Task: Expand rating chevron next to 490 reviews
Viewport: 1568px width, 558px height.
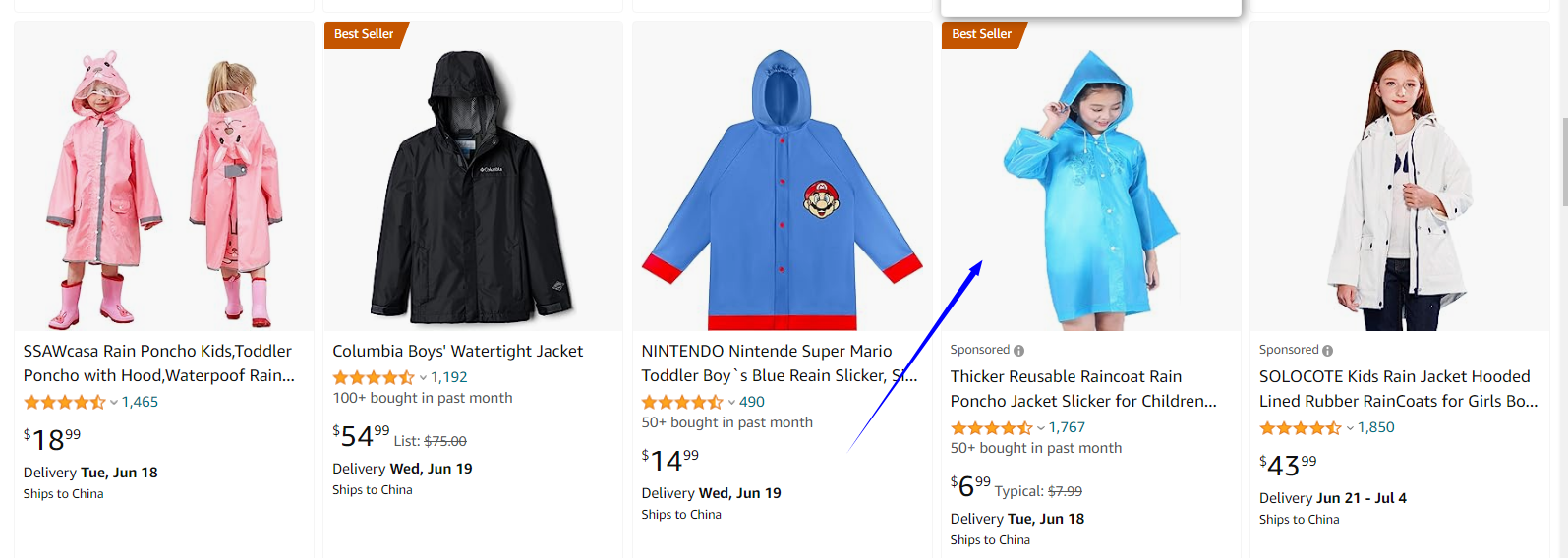Action: point(731,402)
